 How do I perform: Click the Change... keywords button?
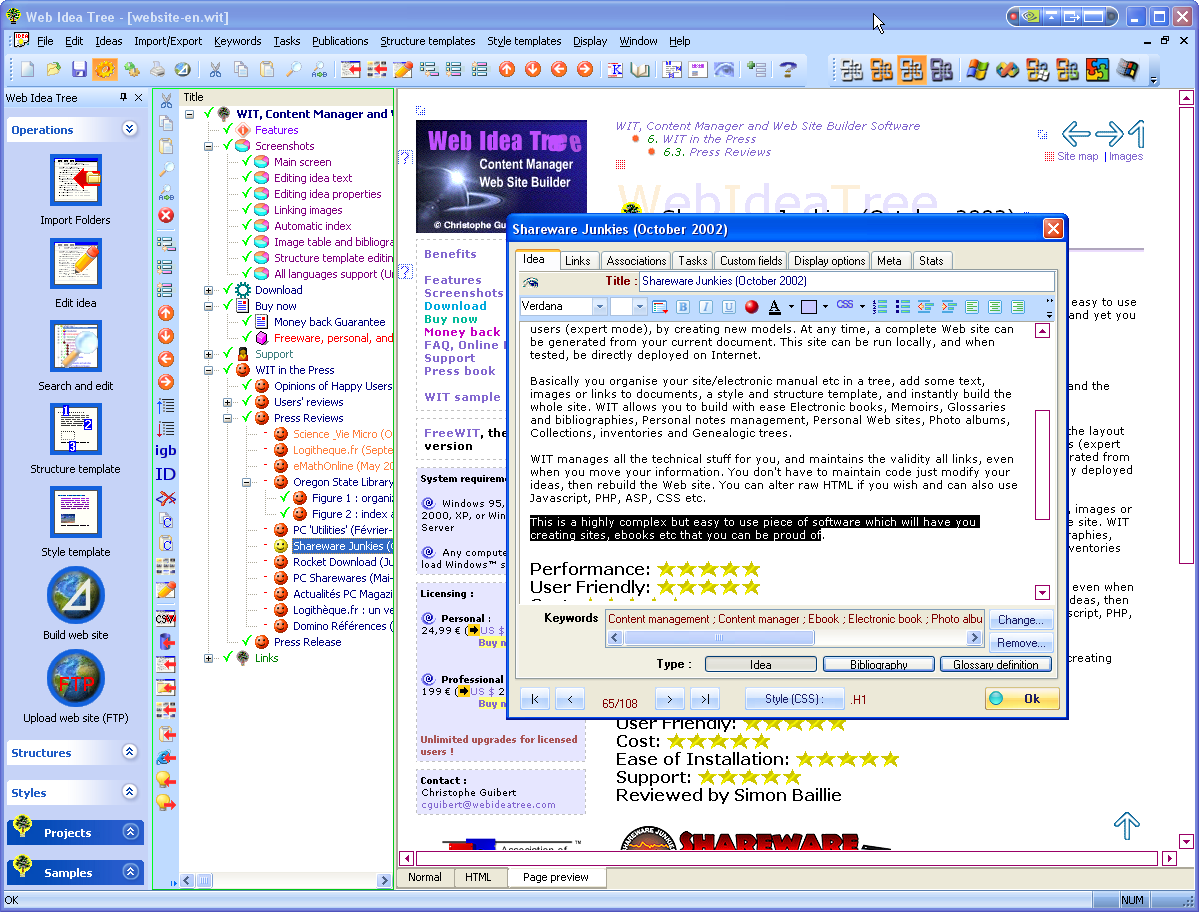[x=1021, y=620]
